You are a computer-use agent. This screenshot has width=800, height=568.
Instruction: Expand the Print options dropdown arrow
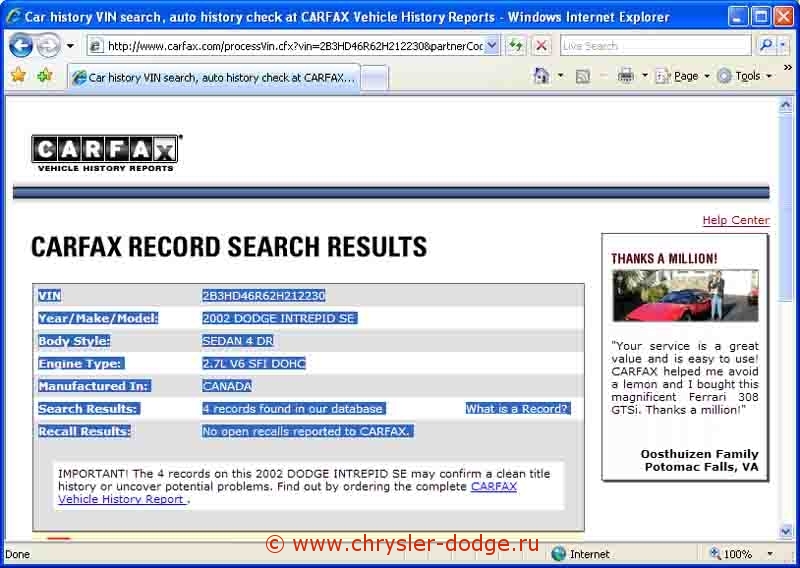644,76
